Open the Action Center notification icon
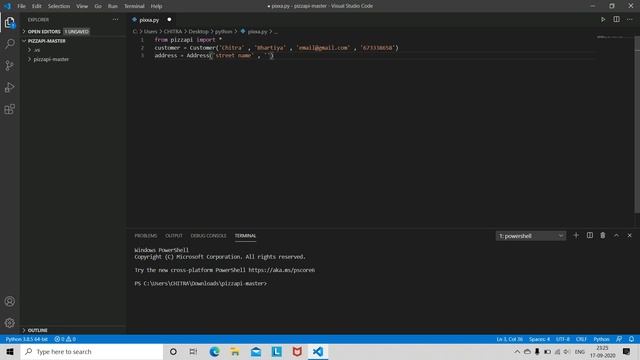This screenshot has height=360, width=640. click(627, 351)
